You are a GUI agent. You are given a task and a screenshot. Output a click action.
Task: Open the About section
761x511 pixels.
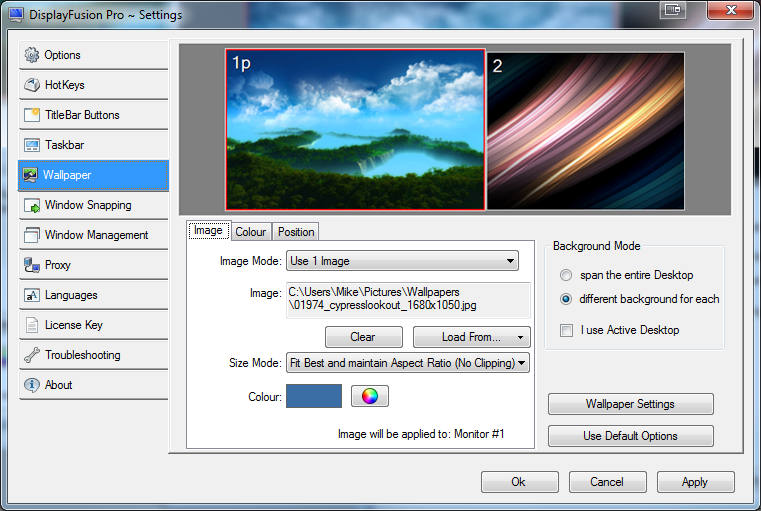coord(94,385)
